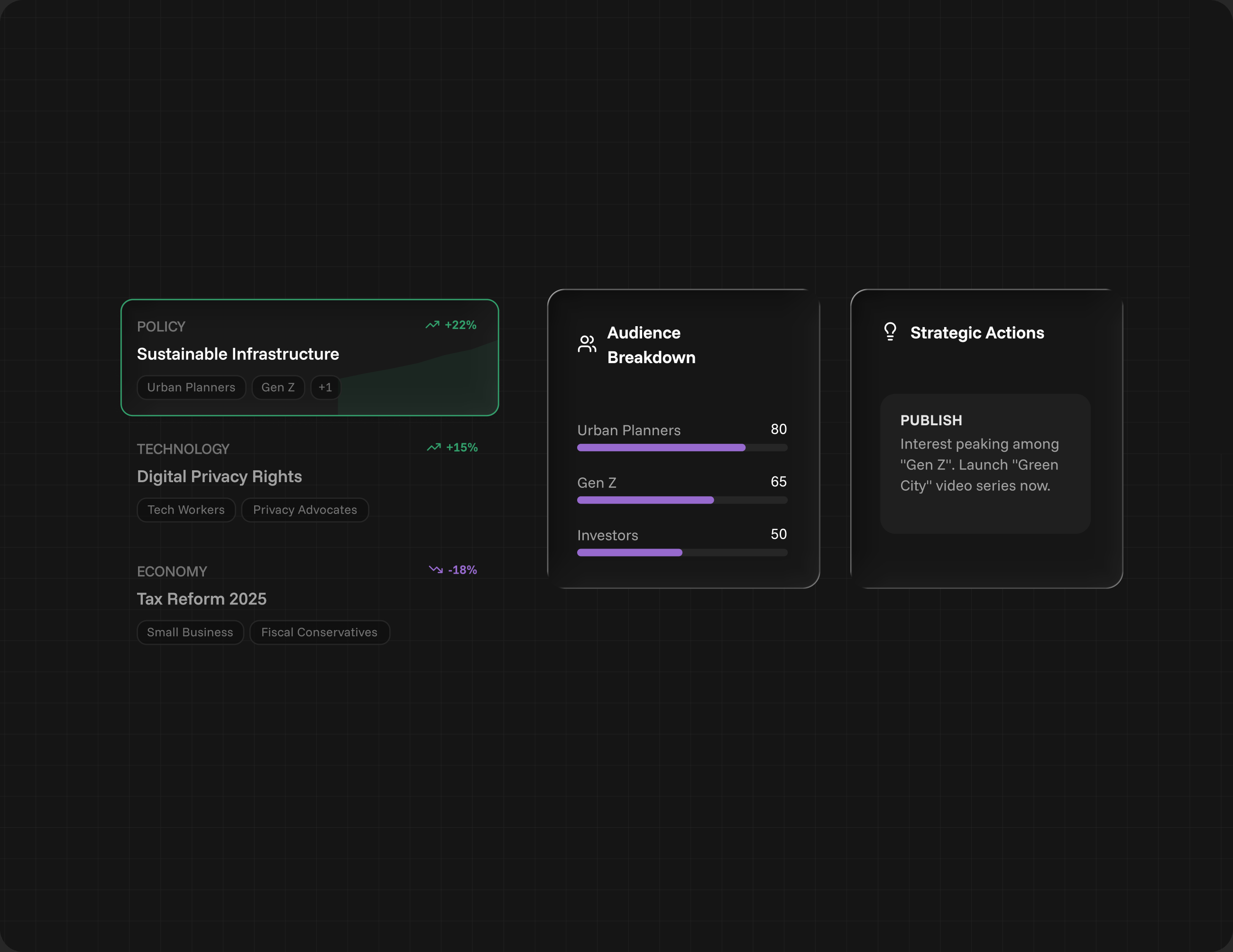Click the Strategic Actions lightbulb icon
The width and height of the screenshot is (1233, 952).
coord(890,332)
